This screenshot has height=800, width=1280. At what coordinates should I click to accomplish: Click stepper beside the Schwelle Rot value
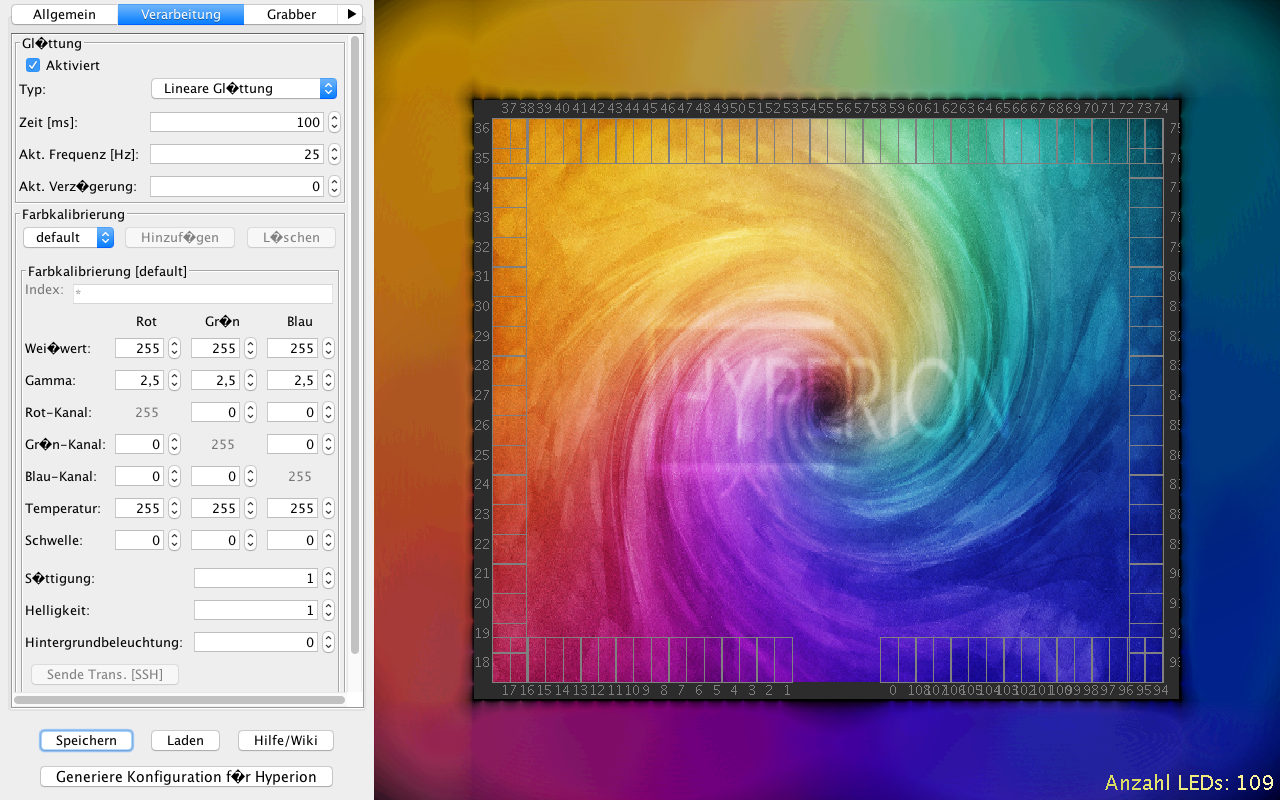[x=174, y=540]
